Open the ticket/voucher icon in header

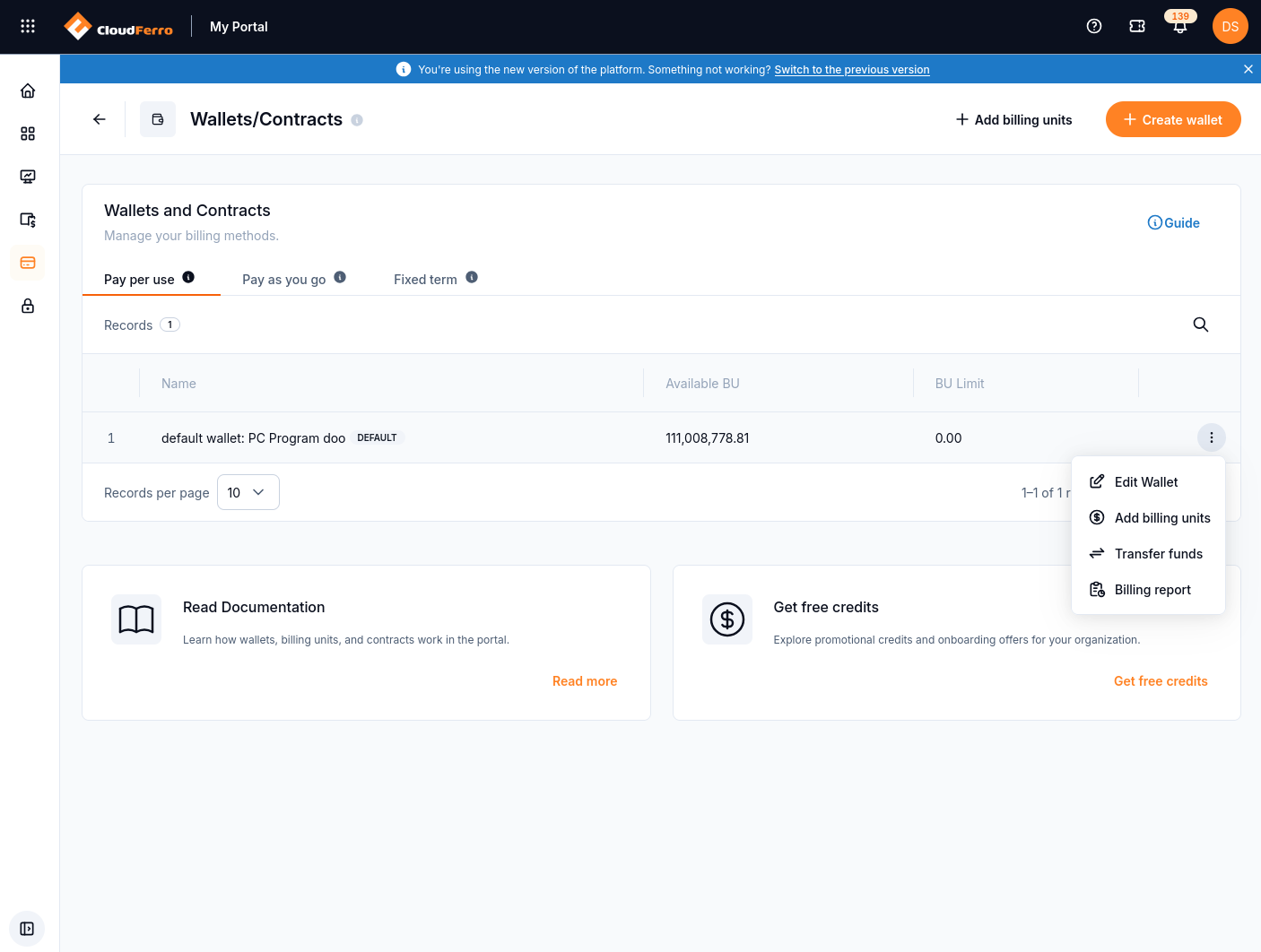[x=1137, y=26]
